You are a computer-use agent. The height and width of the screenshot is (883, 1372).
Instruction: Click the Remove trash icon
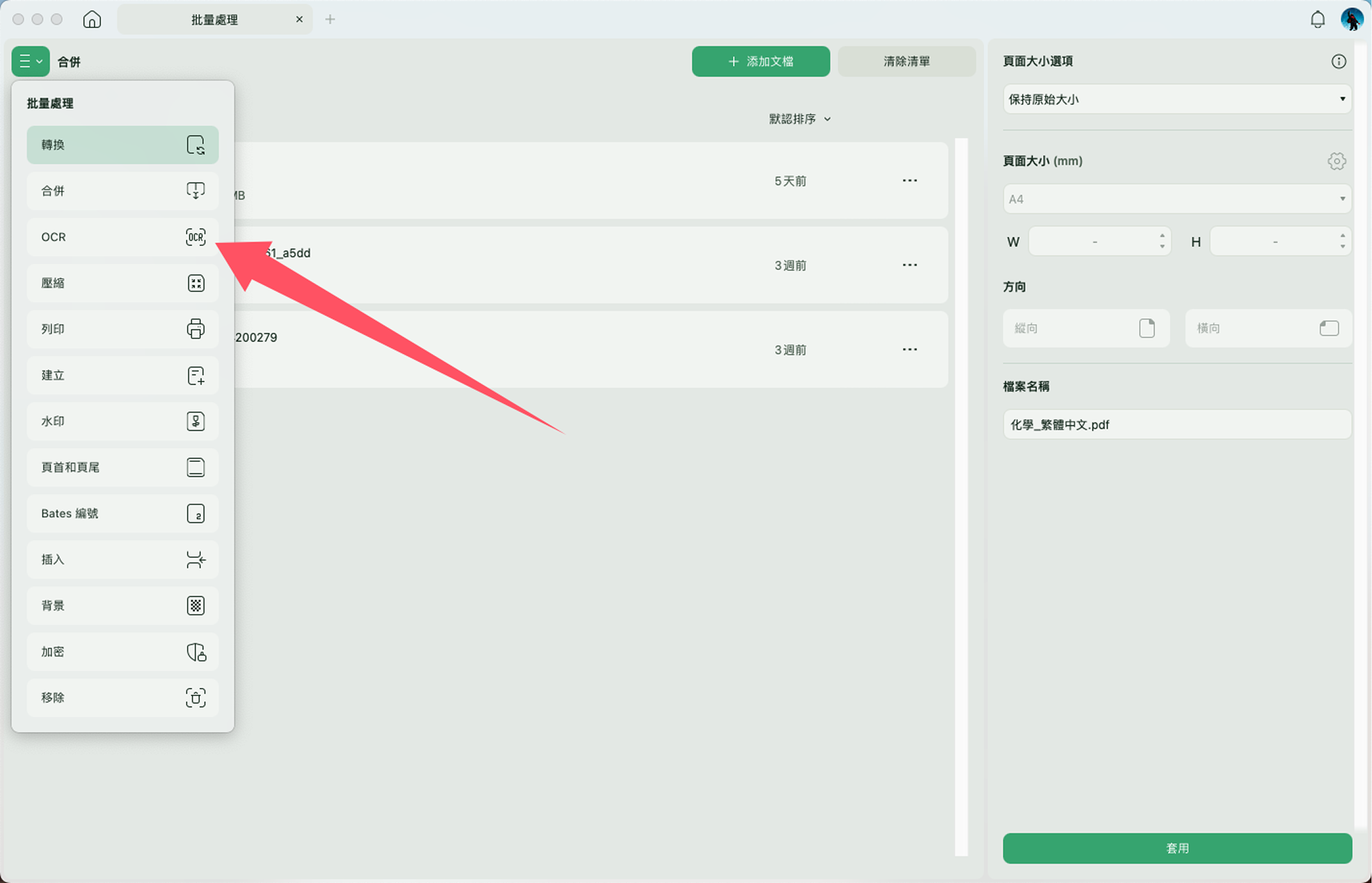tap(196, 697)
